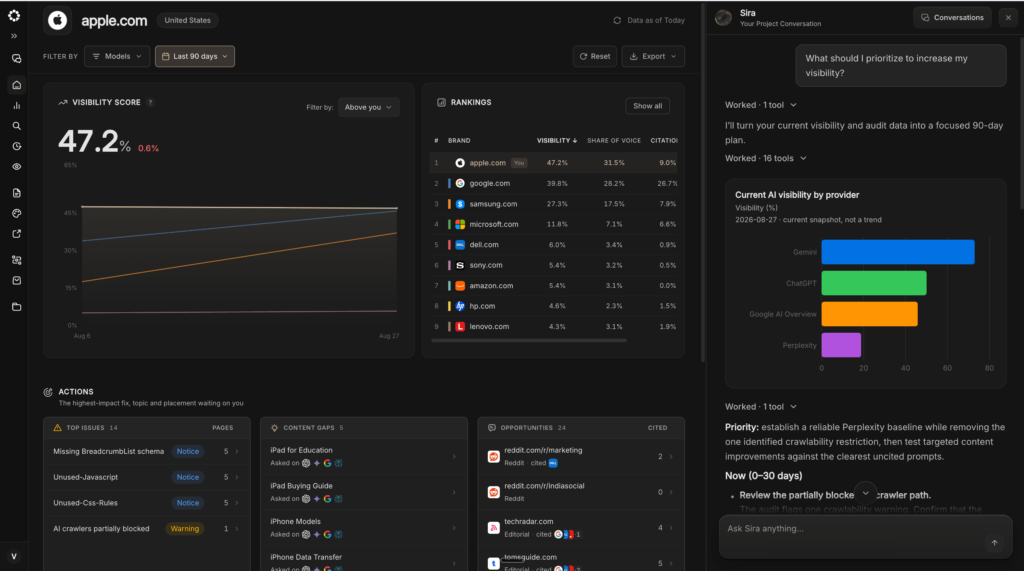1024x571 pixels.
Task: Click the Cited column header in Opportunities
Action: (658, 428)
